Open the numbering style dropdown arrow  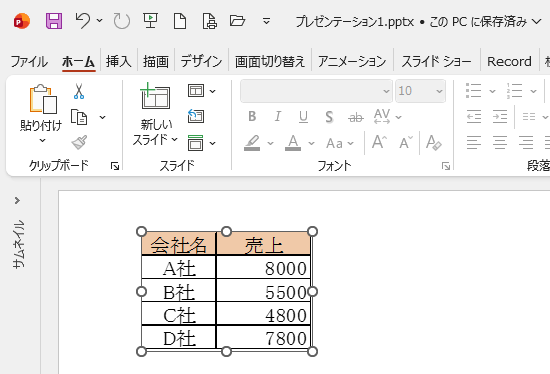point(534,91)
